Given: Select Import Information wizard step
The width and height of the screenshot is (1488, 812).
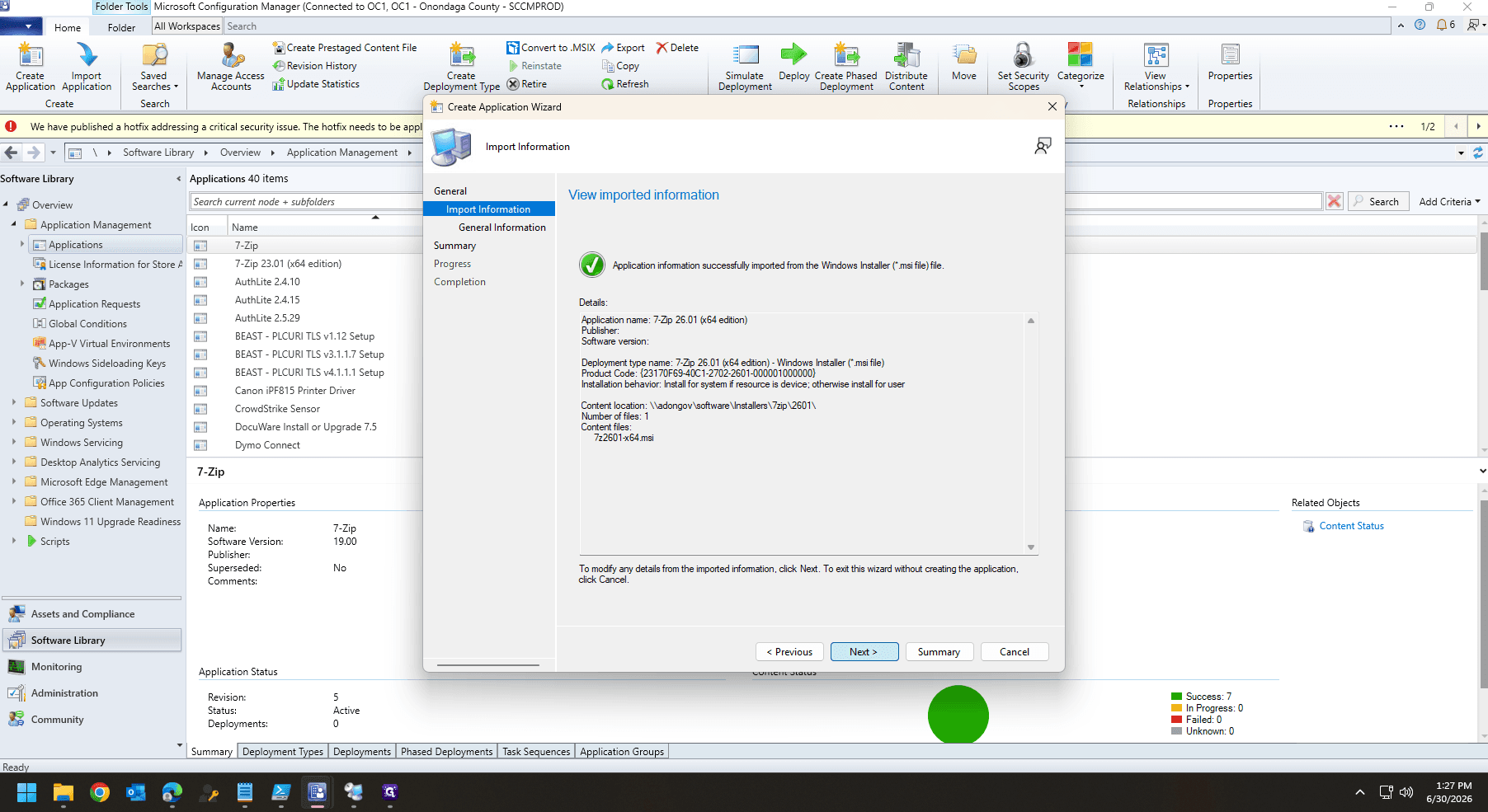Looking at the screenshot, I should 488,209.
